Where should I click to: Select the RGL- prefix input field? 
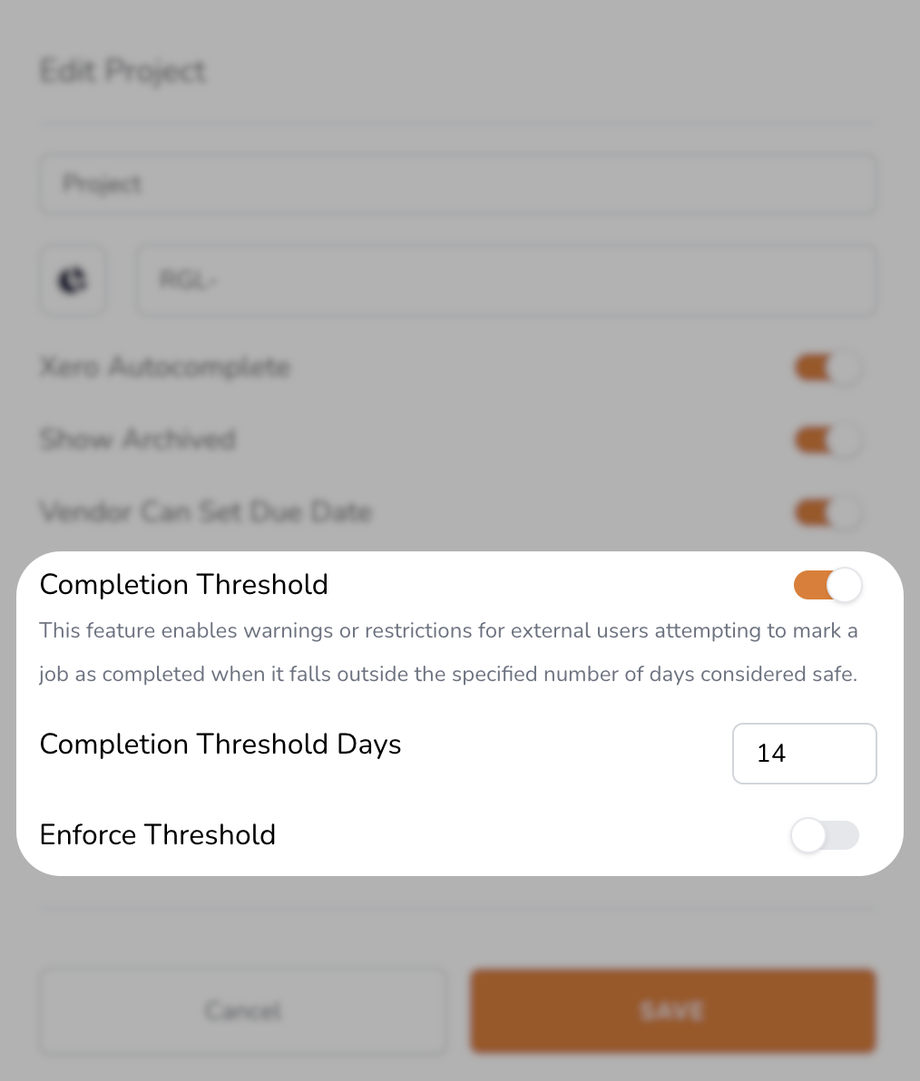(506, 280)
